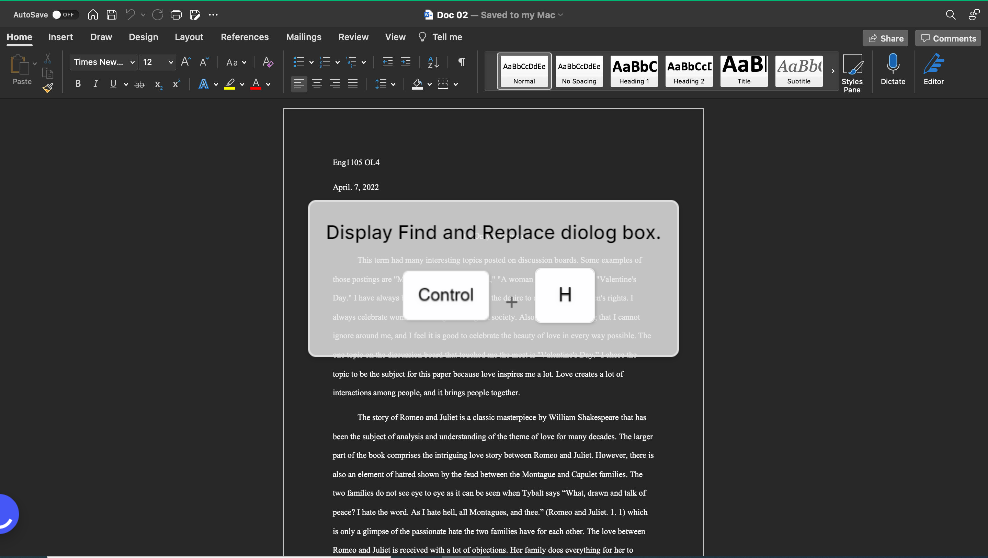Expand the font size dropdown
988x558 pixels.
click(171, 62)
